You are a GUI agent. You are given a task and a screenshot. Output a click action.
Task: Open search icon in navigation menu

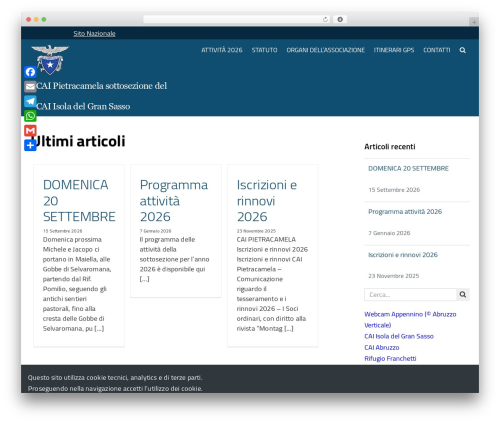tap(463, 50)
